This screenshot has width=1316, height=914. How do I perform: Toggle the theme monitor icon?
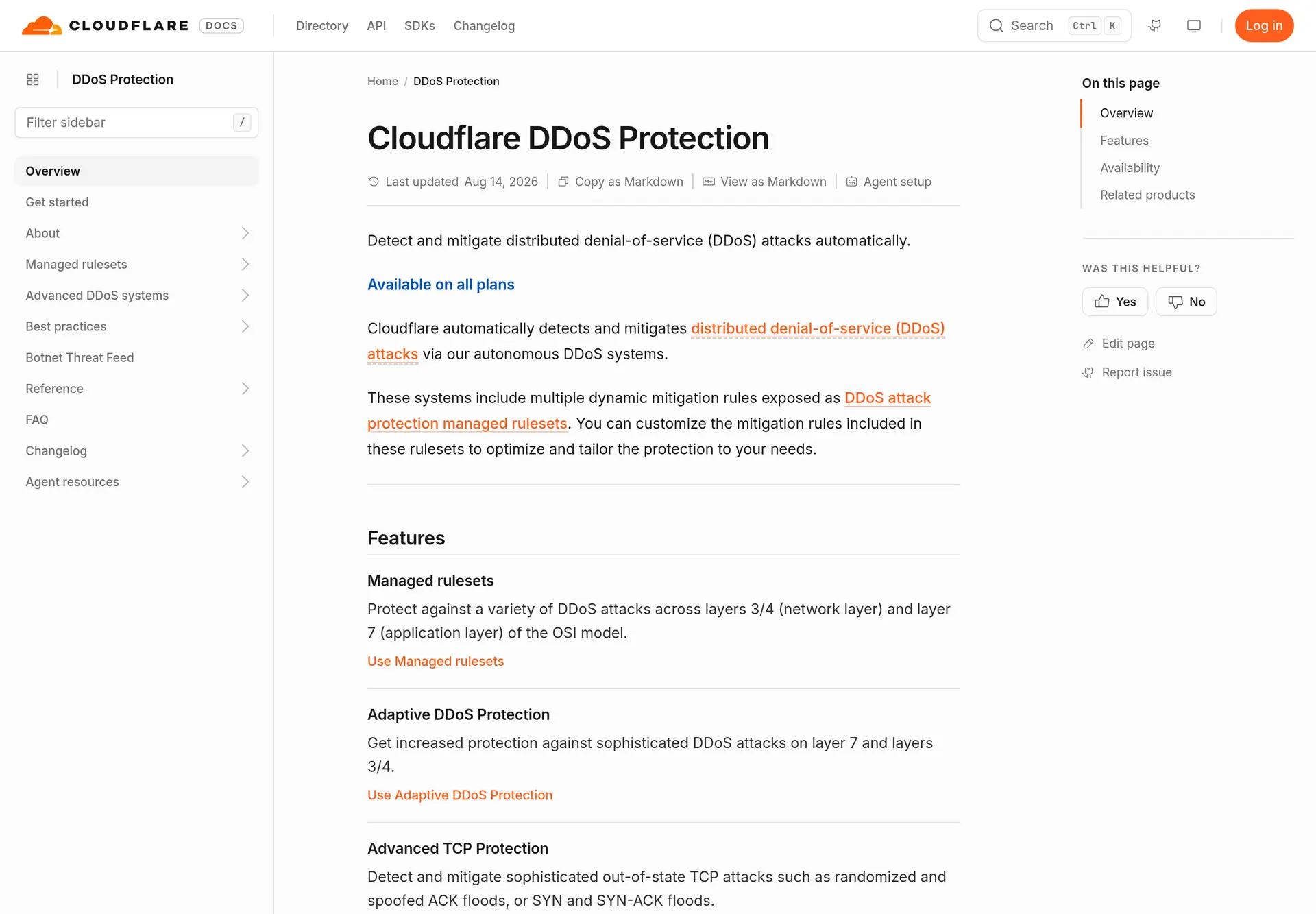1194,25
